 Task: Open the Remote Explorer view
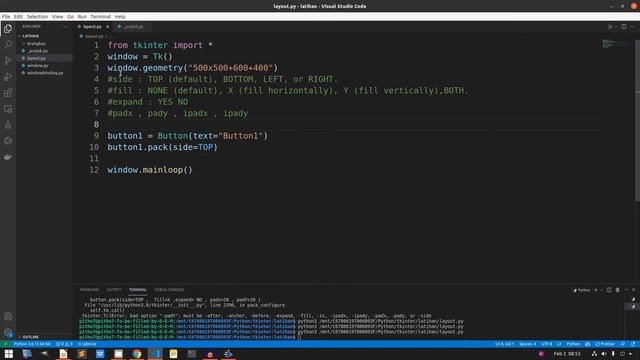[8, 109]
